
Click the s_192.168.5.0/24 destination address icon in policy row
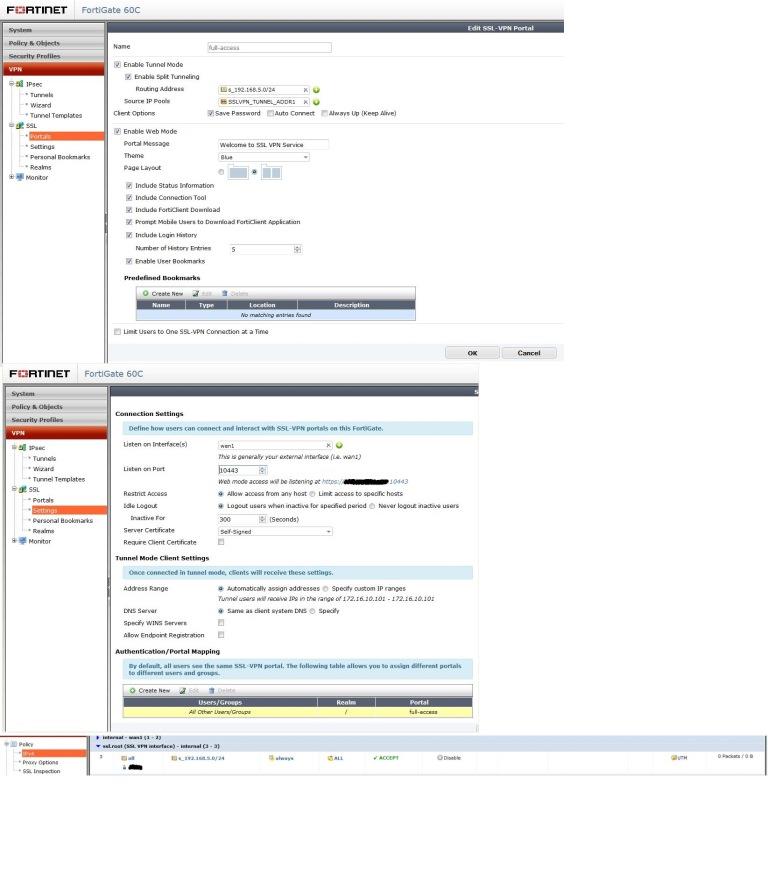[174, 758]
